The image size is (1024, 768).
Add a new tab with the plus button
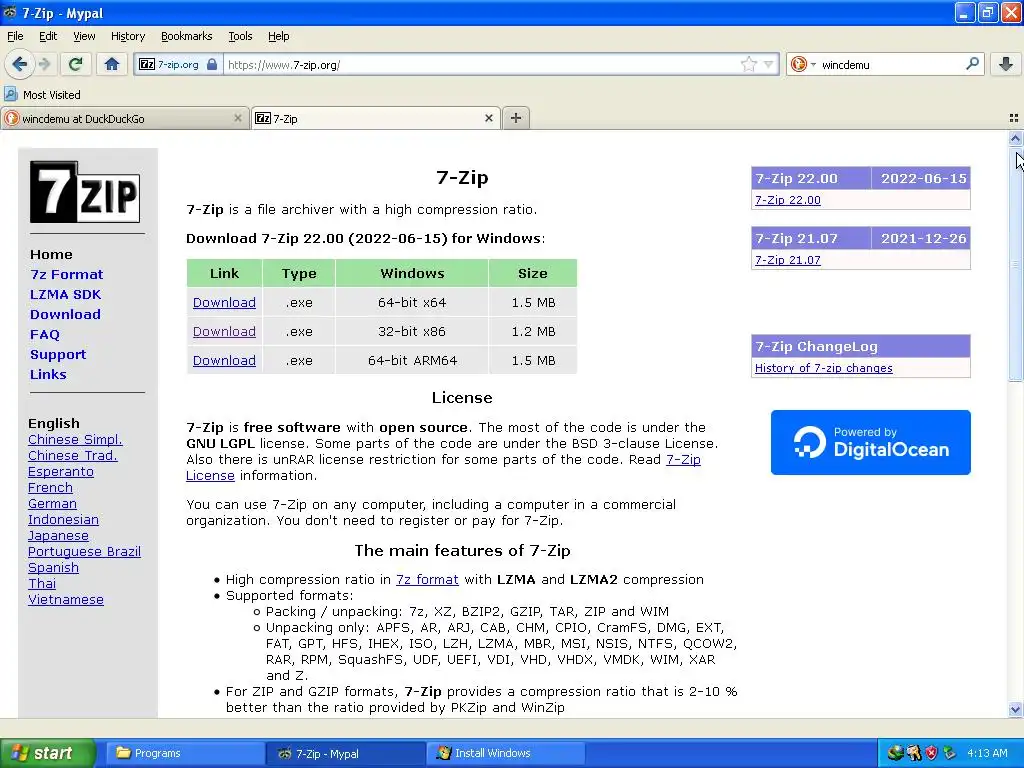coord(516,118)
